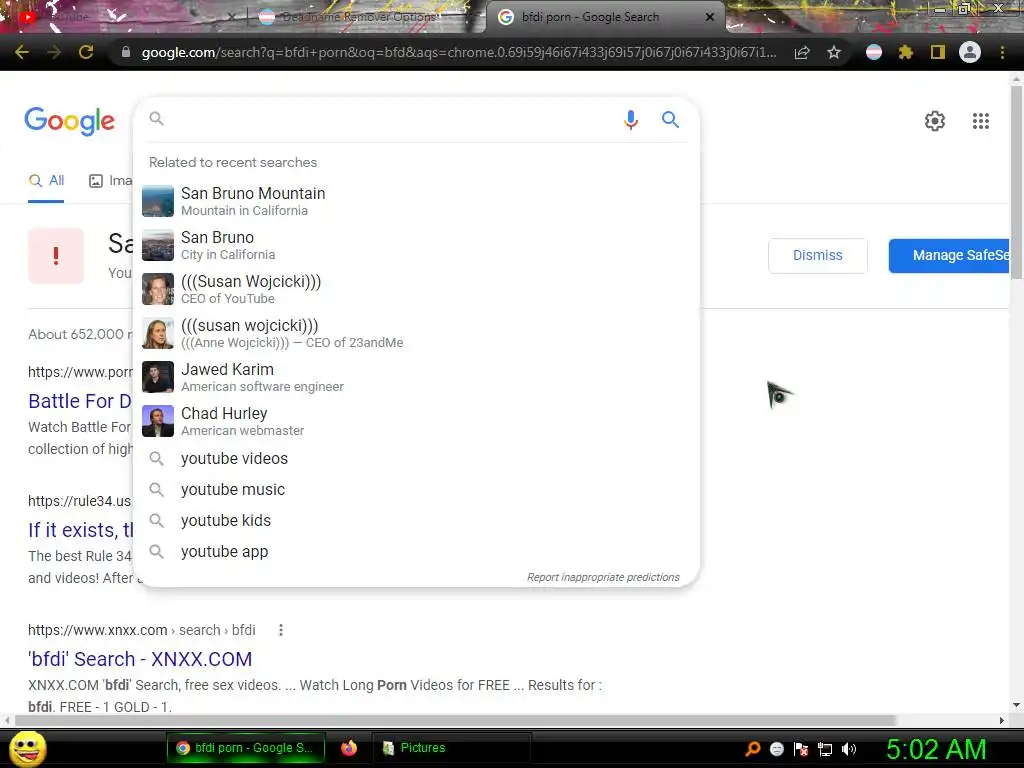Open three-dot options for xnxx.com result

click(281, 630)
